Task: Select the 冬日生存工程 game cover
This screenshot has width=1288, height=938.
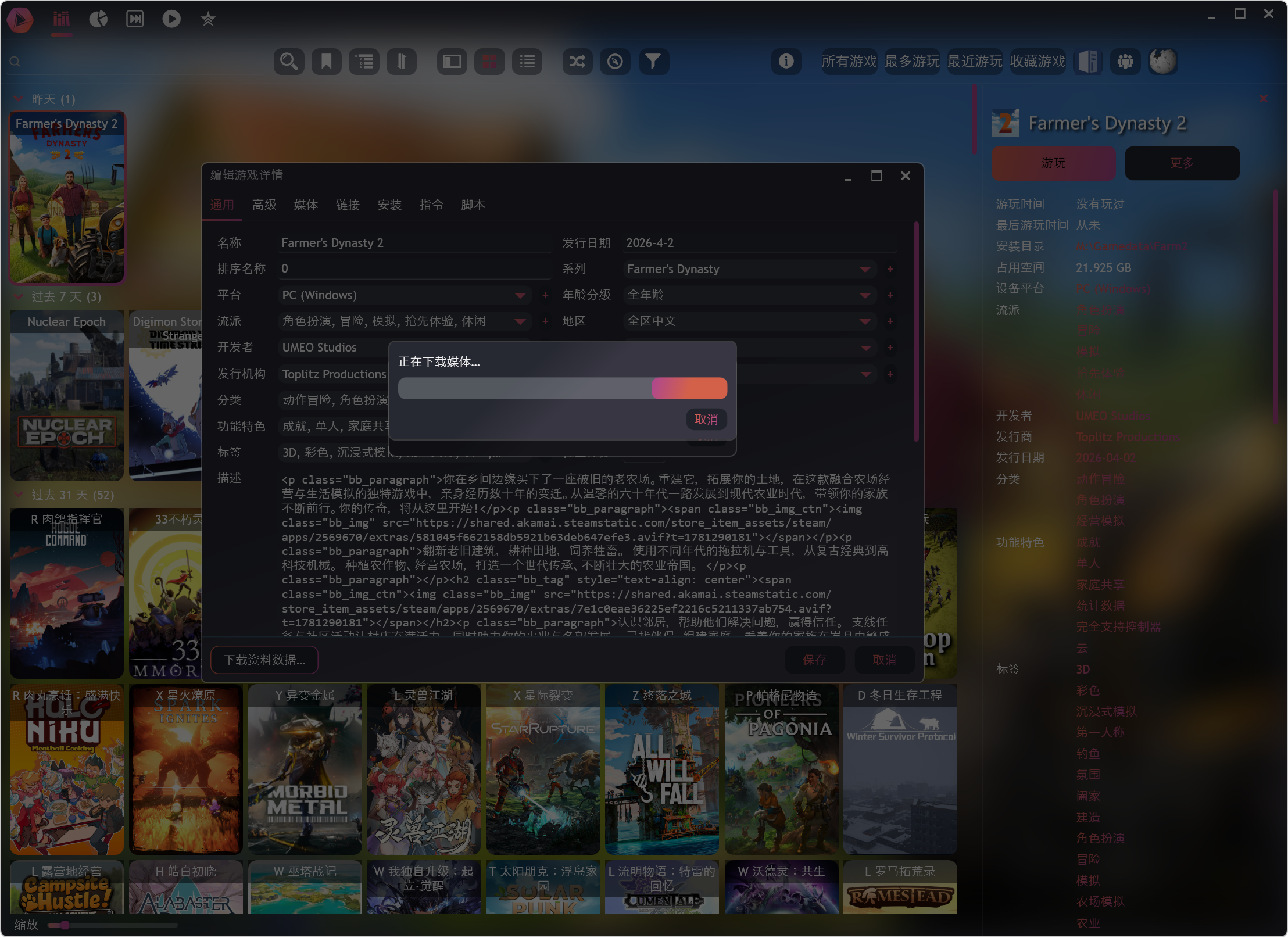Action: (x=900, y=769)
